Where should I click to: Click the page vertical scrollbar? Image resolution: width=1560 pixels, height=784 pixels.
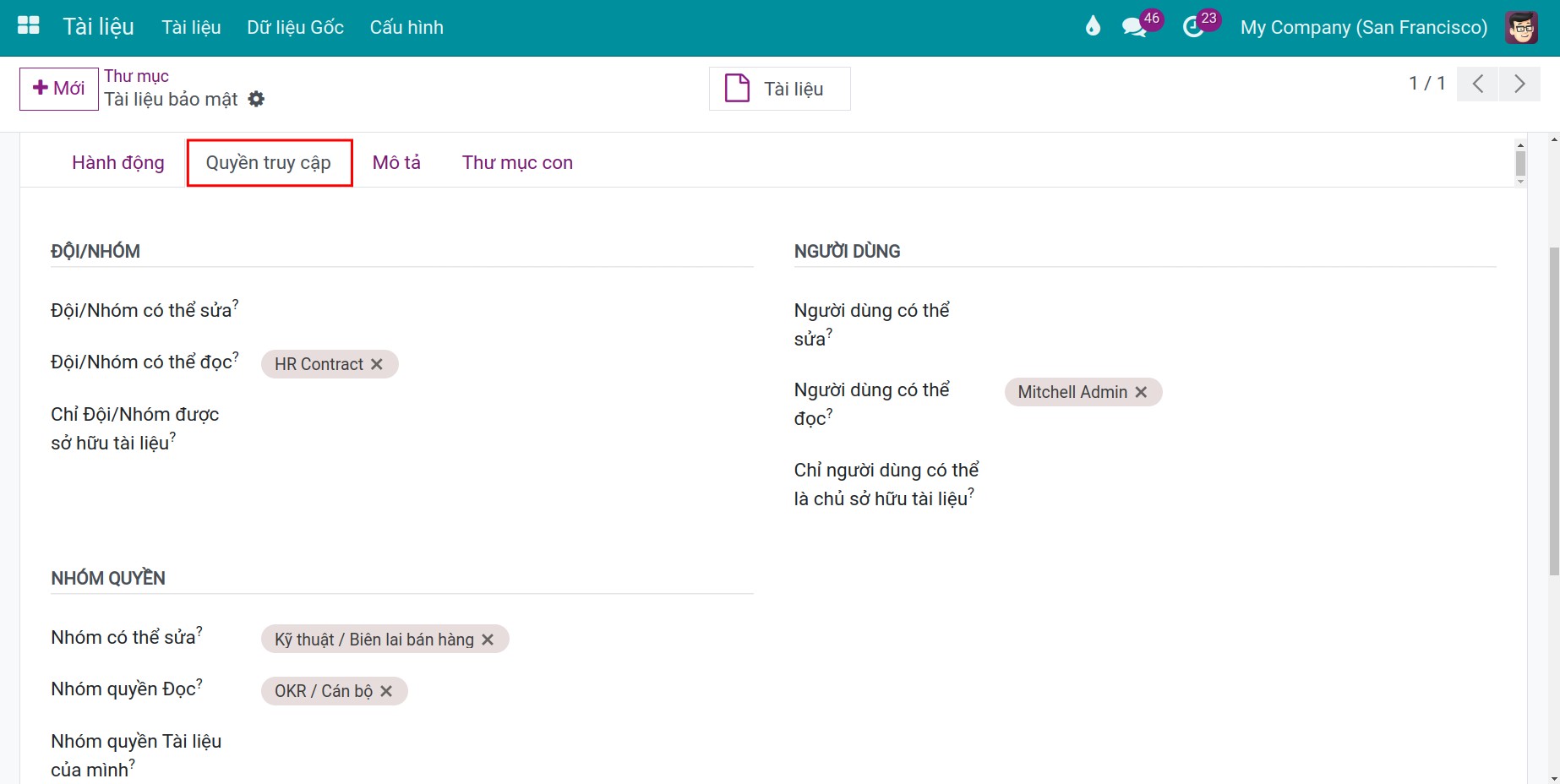pos(1553,411)
